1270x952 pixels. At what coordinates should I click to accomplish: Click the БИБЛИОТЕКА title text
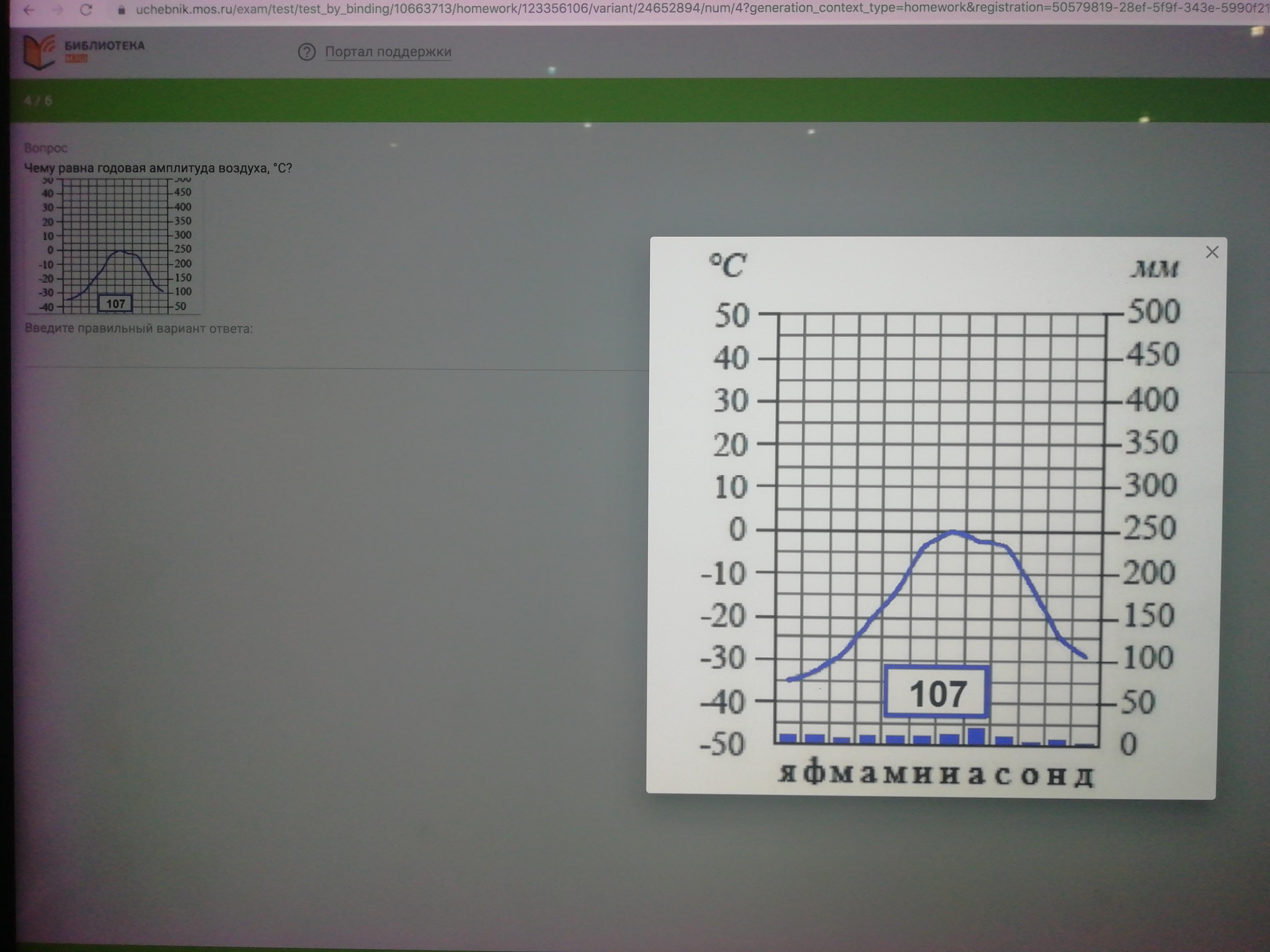pyautogui.click(x=104, y=46)
